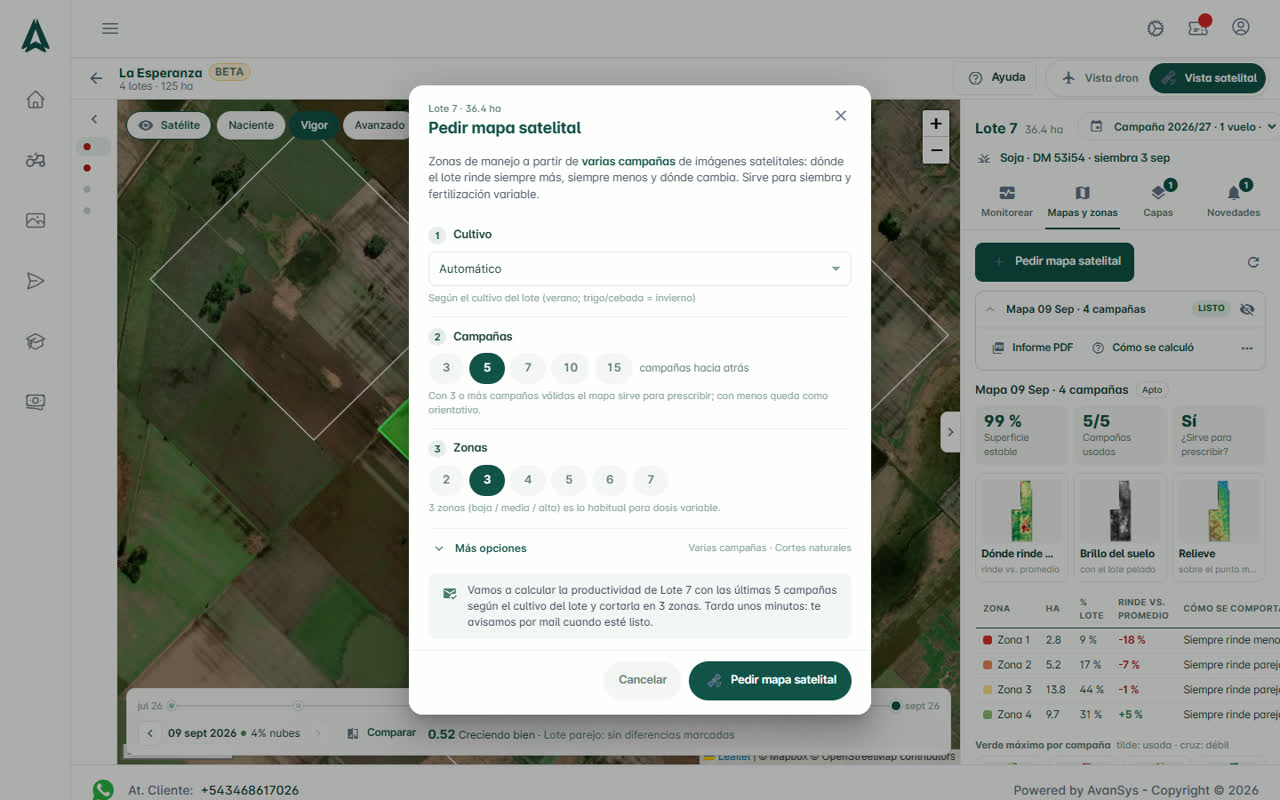Screen dimensions: 1280x800
Task: Open the Cultivo Automático dropdown
Action: 639,269
